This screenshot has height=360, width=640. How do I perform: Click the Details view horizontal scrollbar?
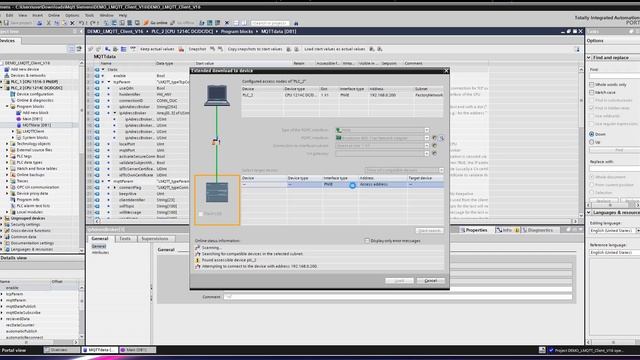click(x=39, y=342)
